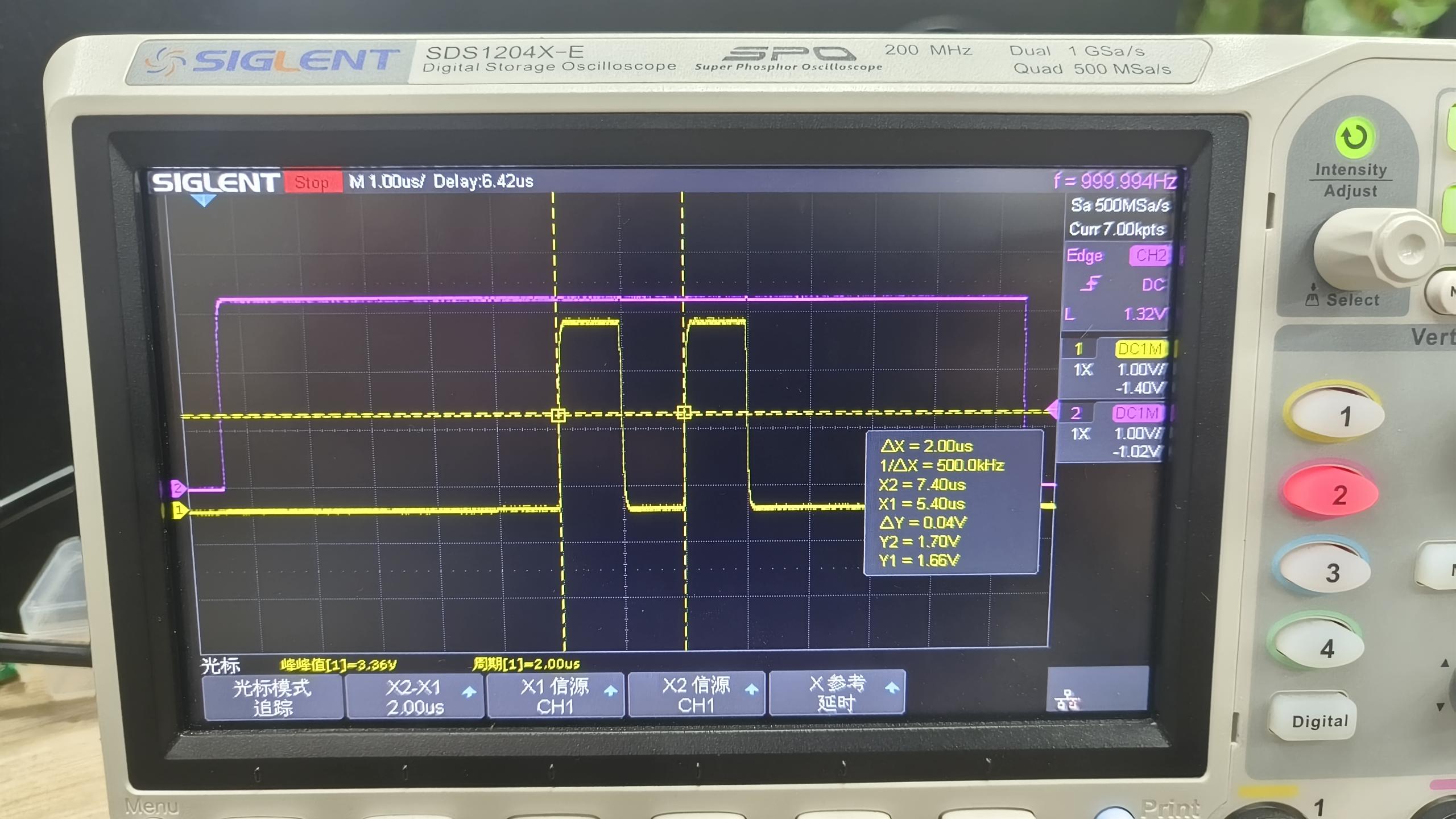Expand the X2 信源 CH1 source menu

point(696,695)
